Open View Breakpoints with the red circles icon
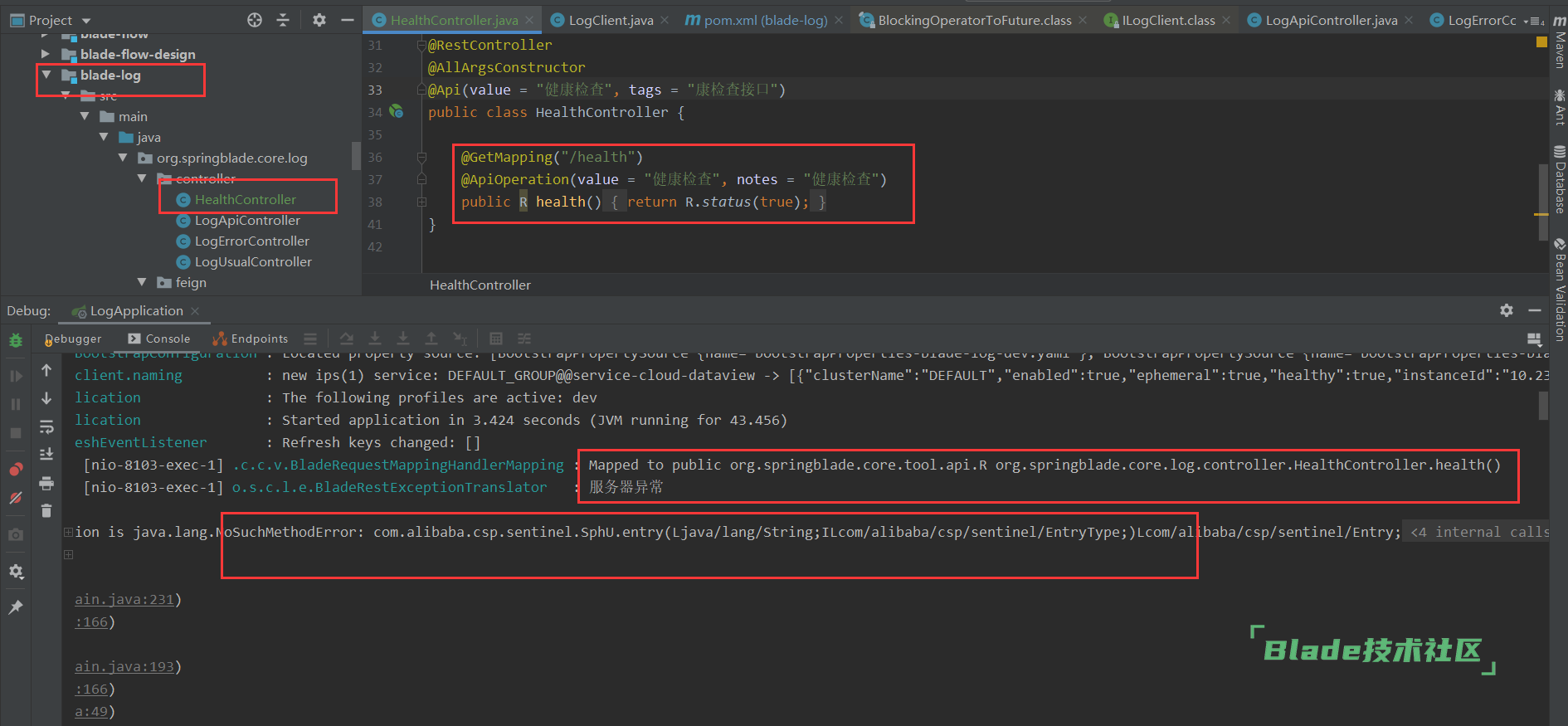 pos(16,469)
